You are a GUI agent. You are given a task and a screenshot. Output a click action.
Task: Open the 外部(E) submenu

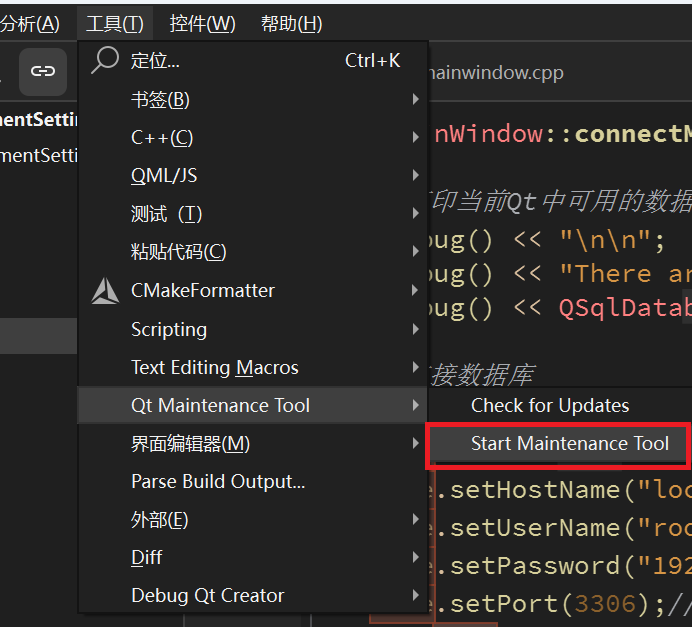click(252, 520)
